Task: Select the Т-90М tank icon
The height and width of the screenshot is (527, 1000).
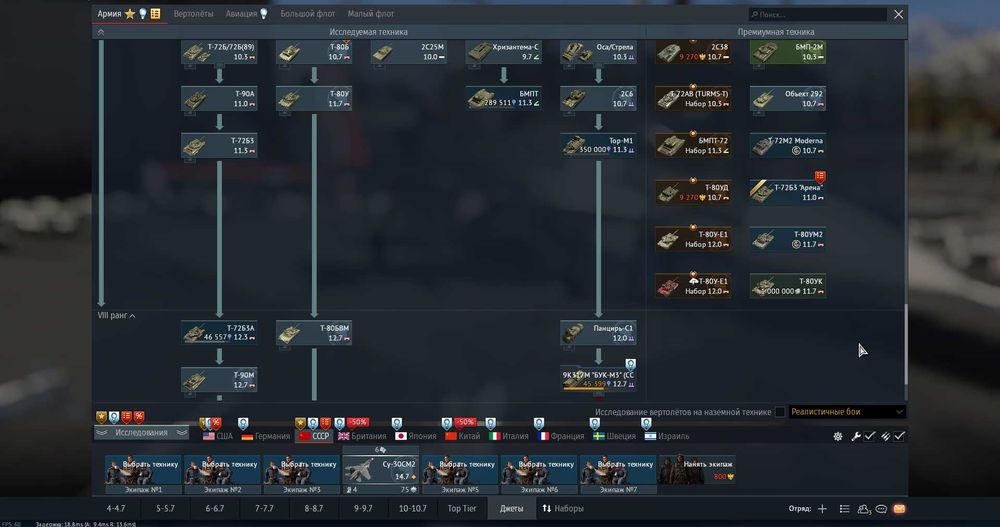Action: (x=194, y=380)
